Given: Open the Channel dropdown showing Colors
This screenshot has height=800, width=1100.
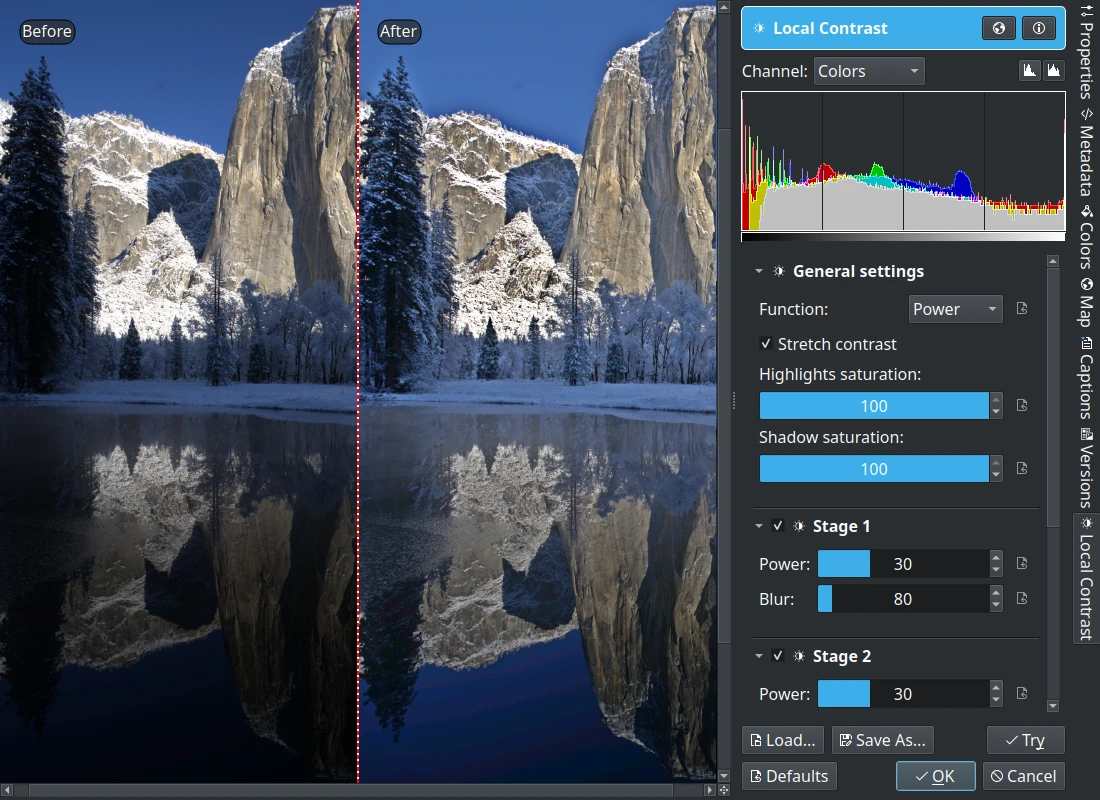Looking at the screenshot, I should point(868,71).
